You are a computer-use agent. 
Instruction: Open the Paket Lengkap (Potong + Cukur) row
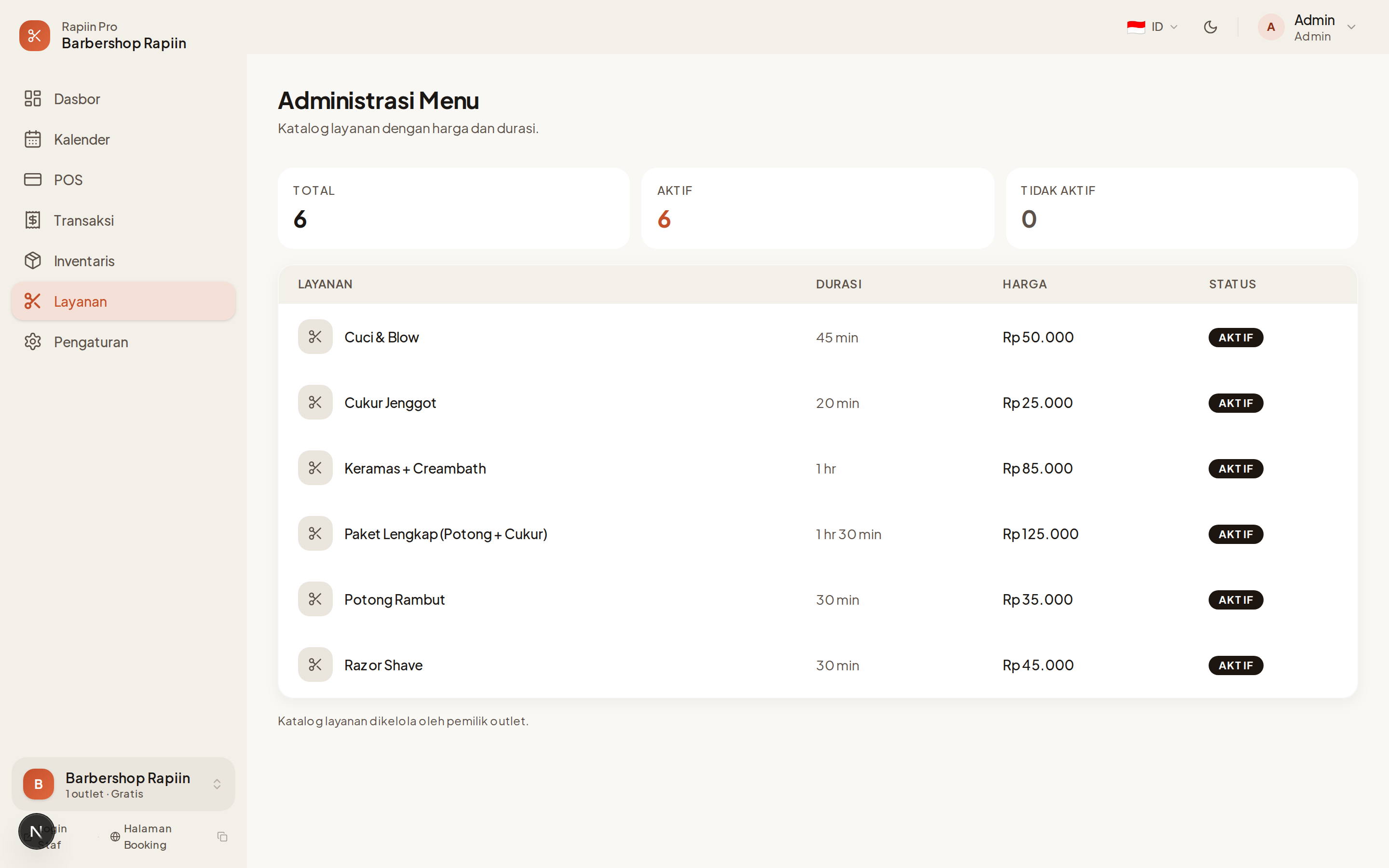(x=446, y=534)
